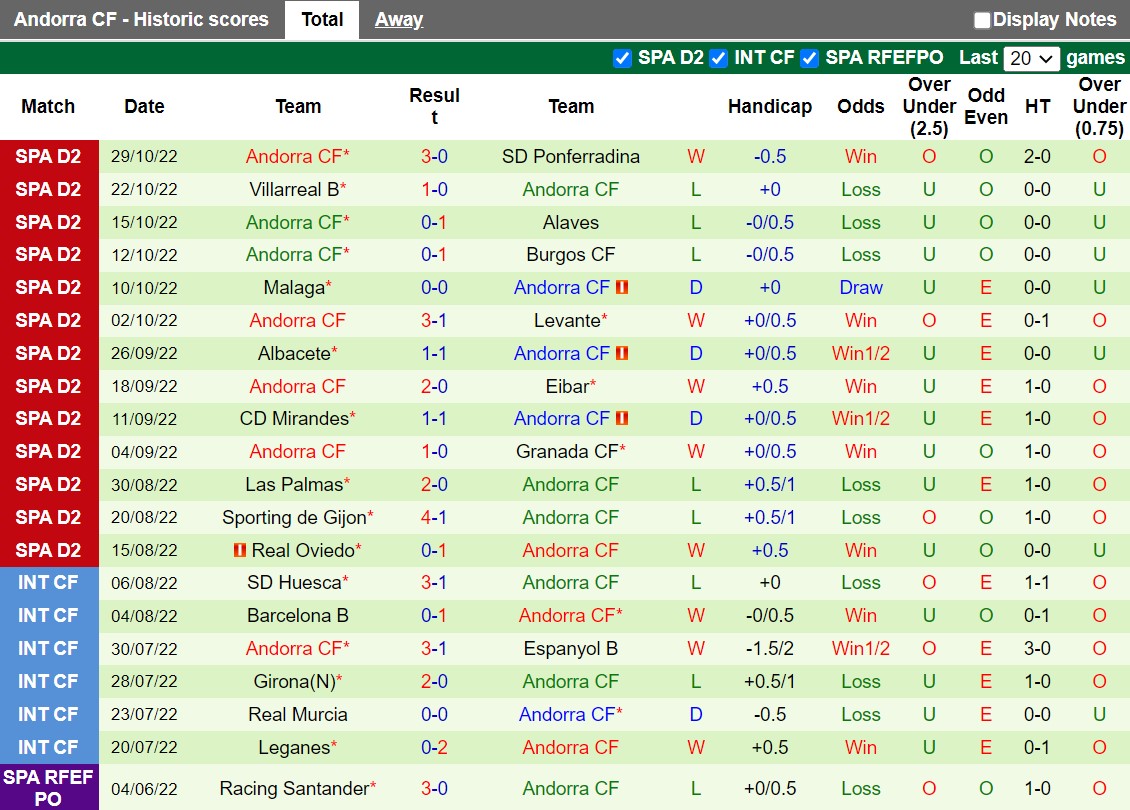Click red card icon next to Malaga opponent Andorra CF

point(622,288)
